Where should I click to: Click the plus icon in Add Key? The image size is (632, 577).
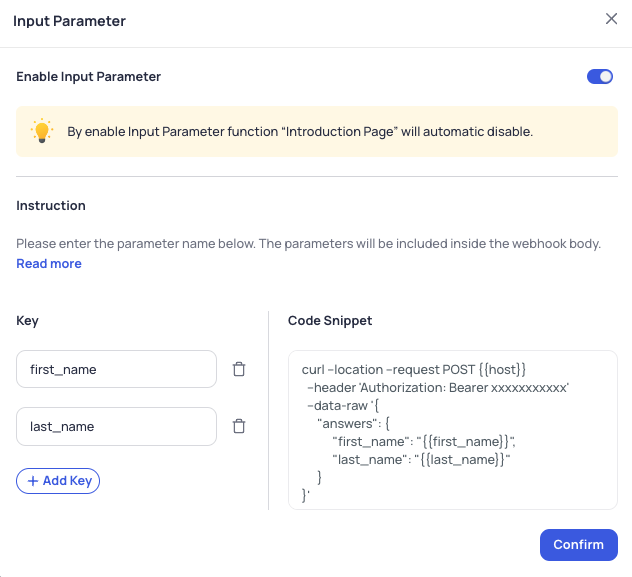click(x=33, y=481)
